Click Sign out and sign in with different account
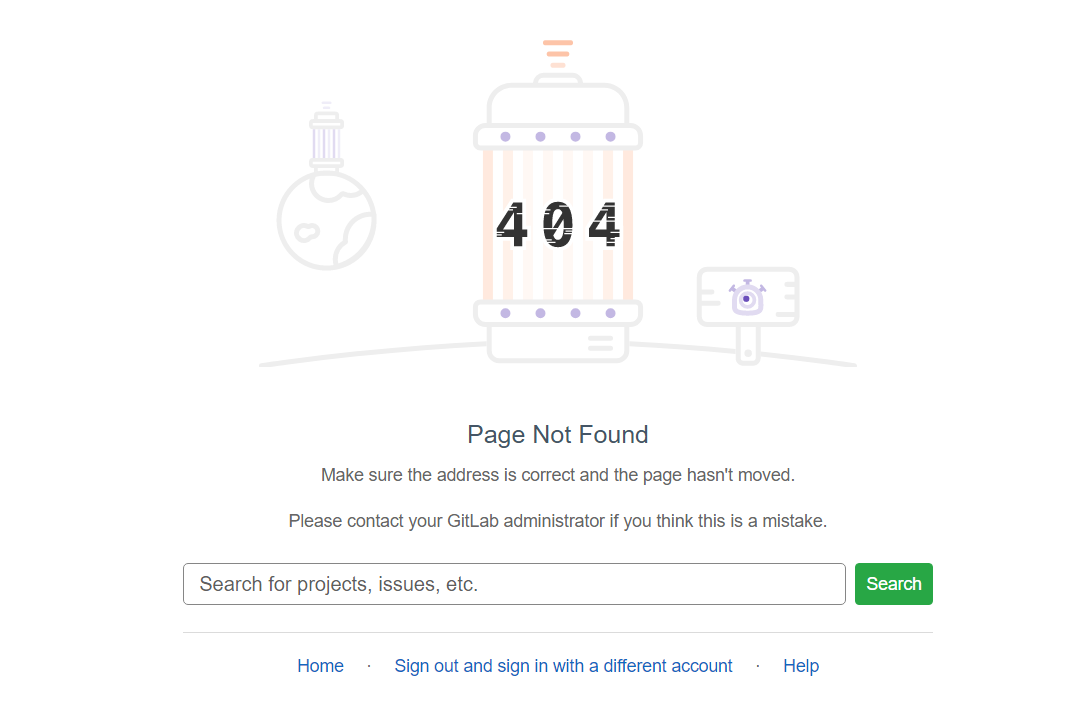 [x=563, y=666]
